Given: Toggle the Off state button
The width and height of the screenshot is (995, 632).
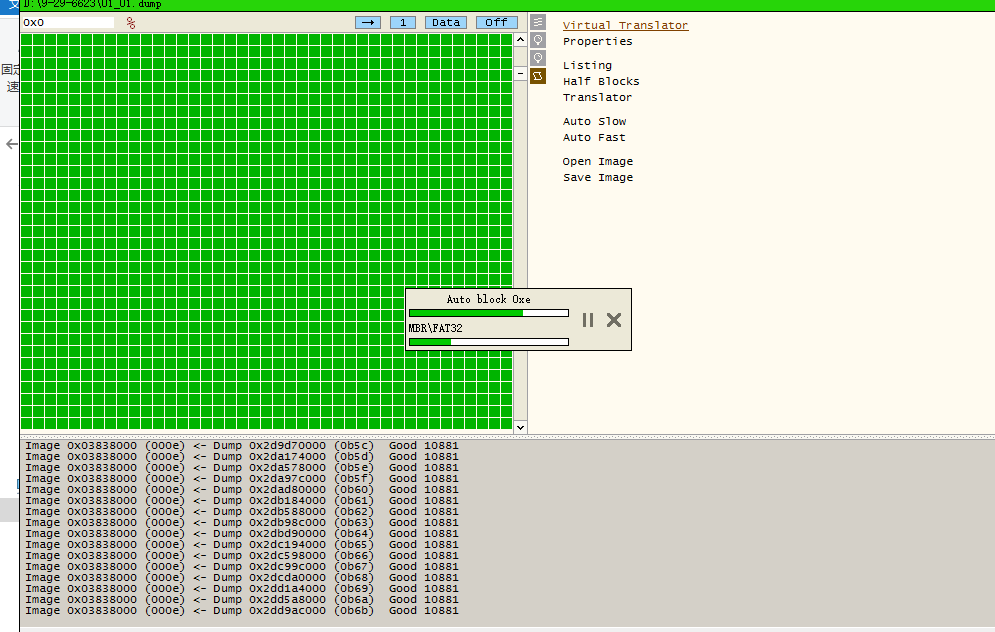Looking at the screenshot, I should tap(496, 21).
